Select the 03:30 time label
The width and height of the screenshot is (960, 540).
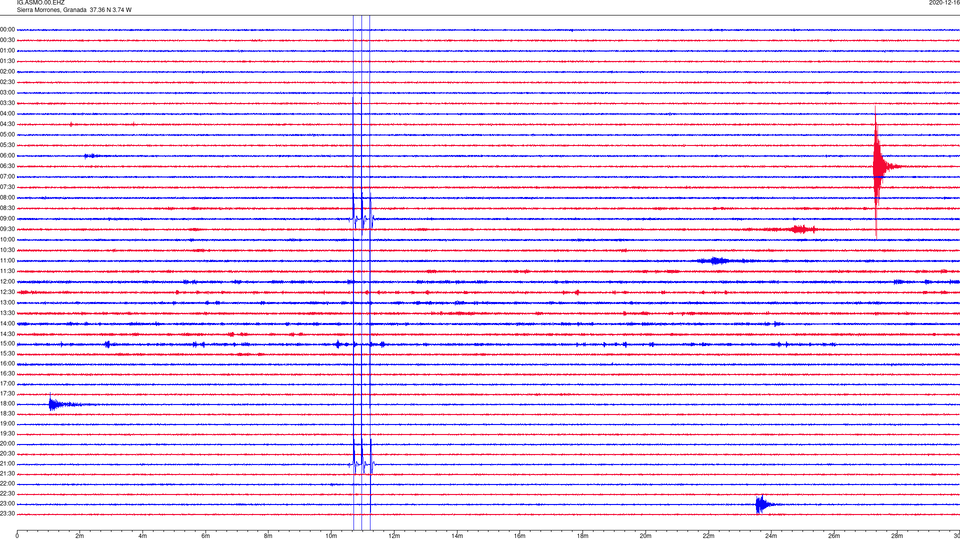tap(7, 103)
